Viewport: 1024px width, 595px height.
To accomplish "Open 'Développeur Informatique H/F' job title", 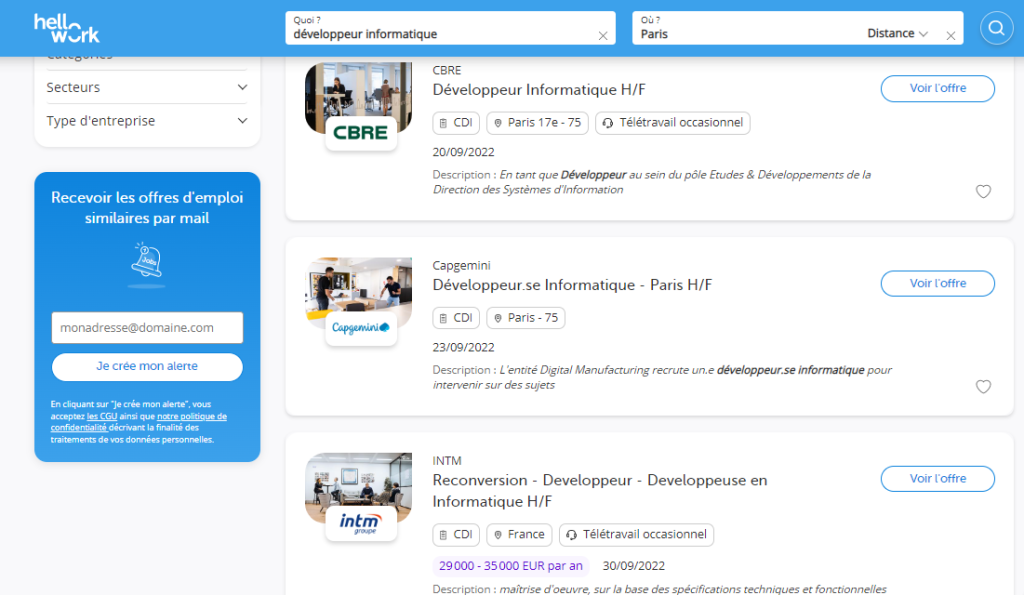I will 539,89.
